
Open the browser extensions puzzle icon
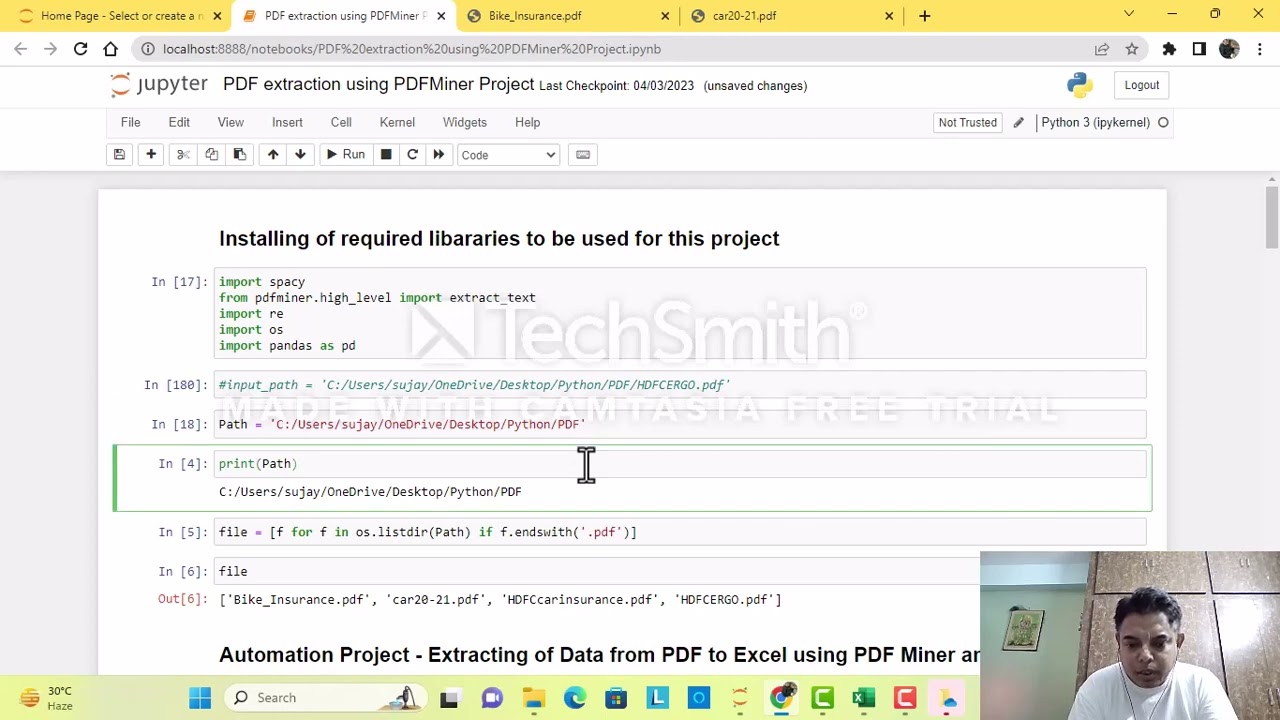tap(1169, 49)
